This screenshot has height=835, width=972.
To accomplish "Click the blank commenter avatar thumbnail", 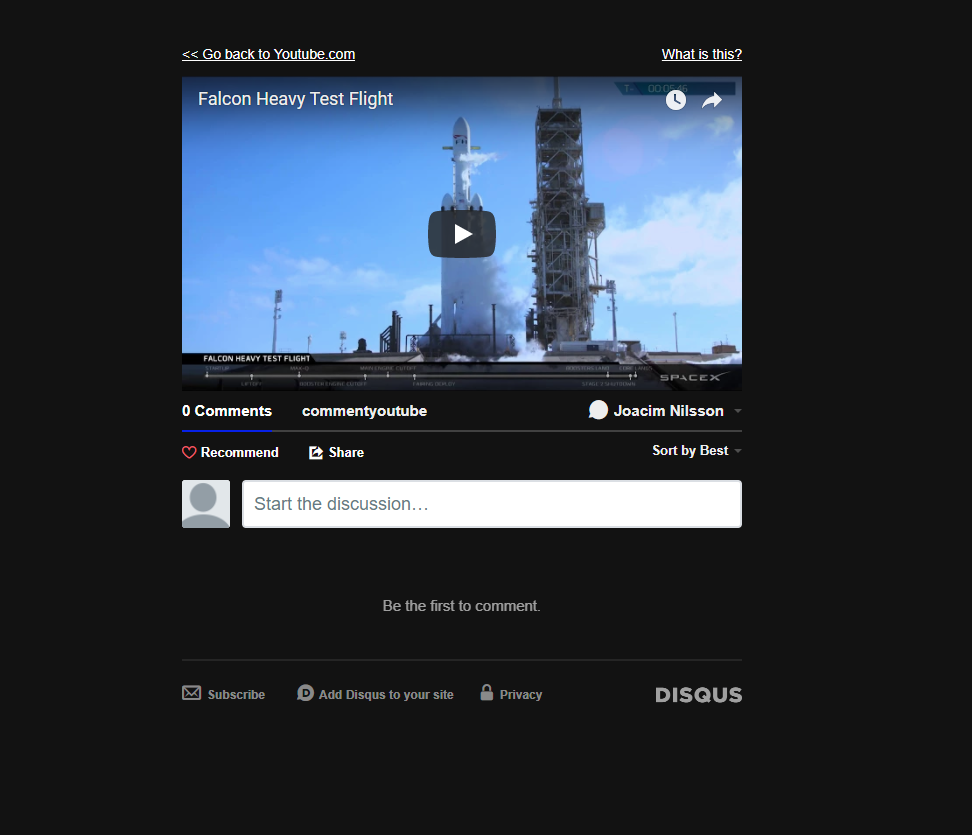I will [205, 503].
